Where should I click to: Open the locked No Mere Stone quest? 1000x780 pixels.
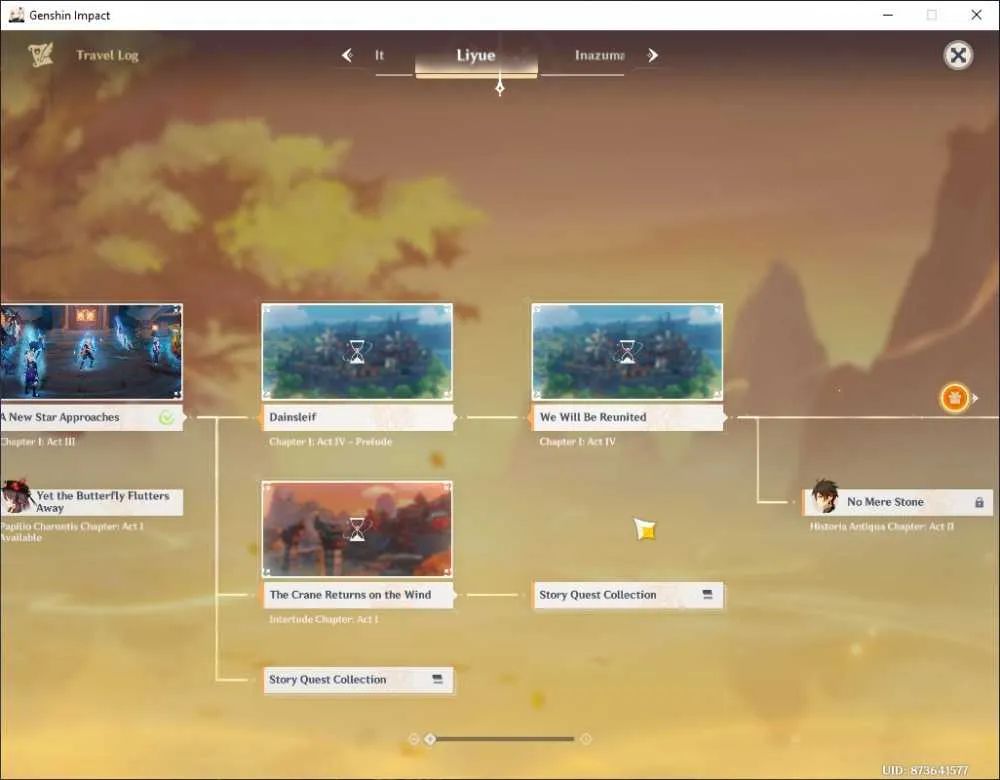point(898,503)
